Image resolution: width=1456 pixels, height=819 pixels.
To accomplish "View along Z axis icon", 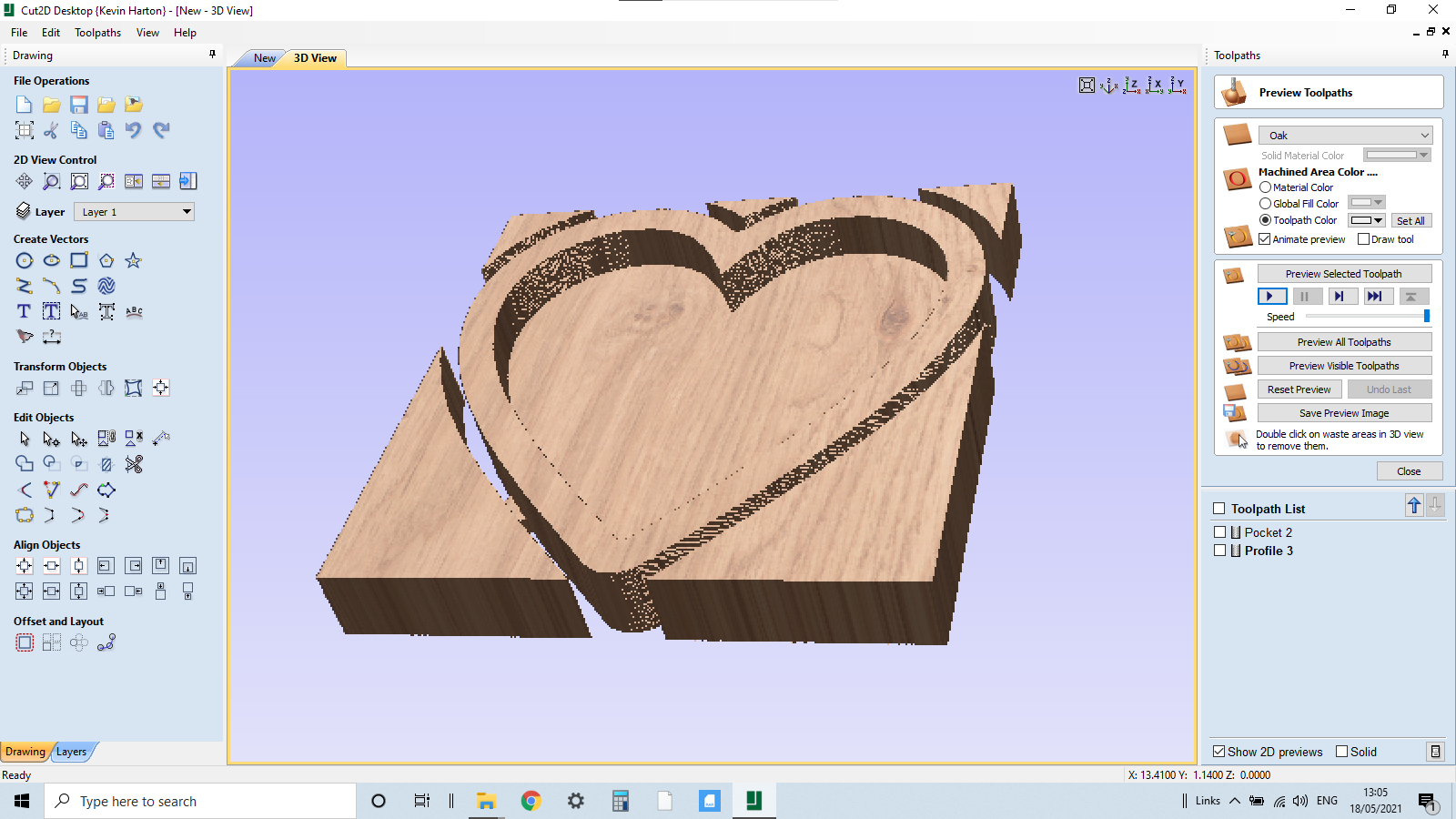I will click(1132, 86).
